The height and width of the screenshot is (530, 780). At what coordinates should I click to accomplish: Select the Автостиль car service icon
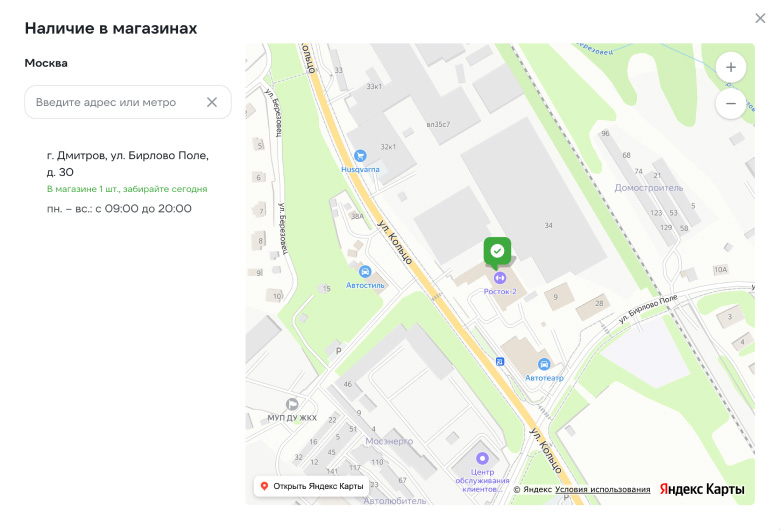(x=365, y=272)
